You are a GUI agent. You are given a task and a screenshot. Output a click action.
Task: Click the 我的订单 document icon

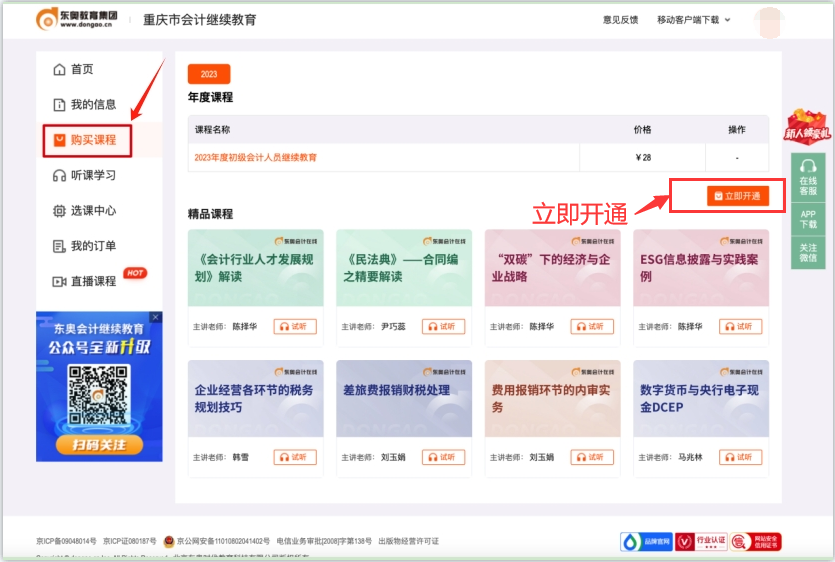tap(59, 246)
